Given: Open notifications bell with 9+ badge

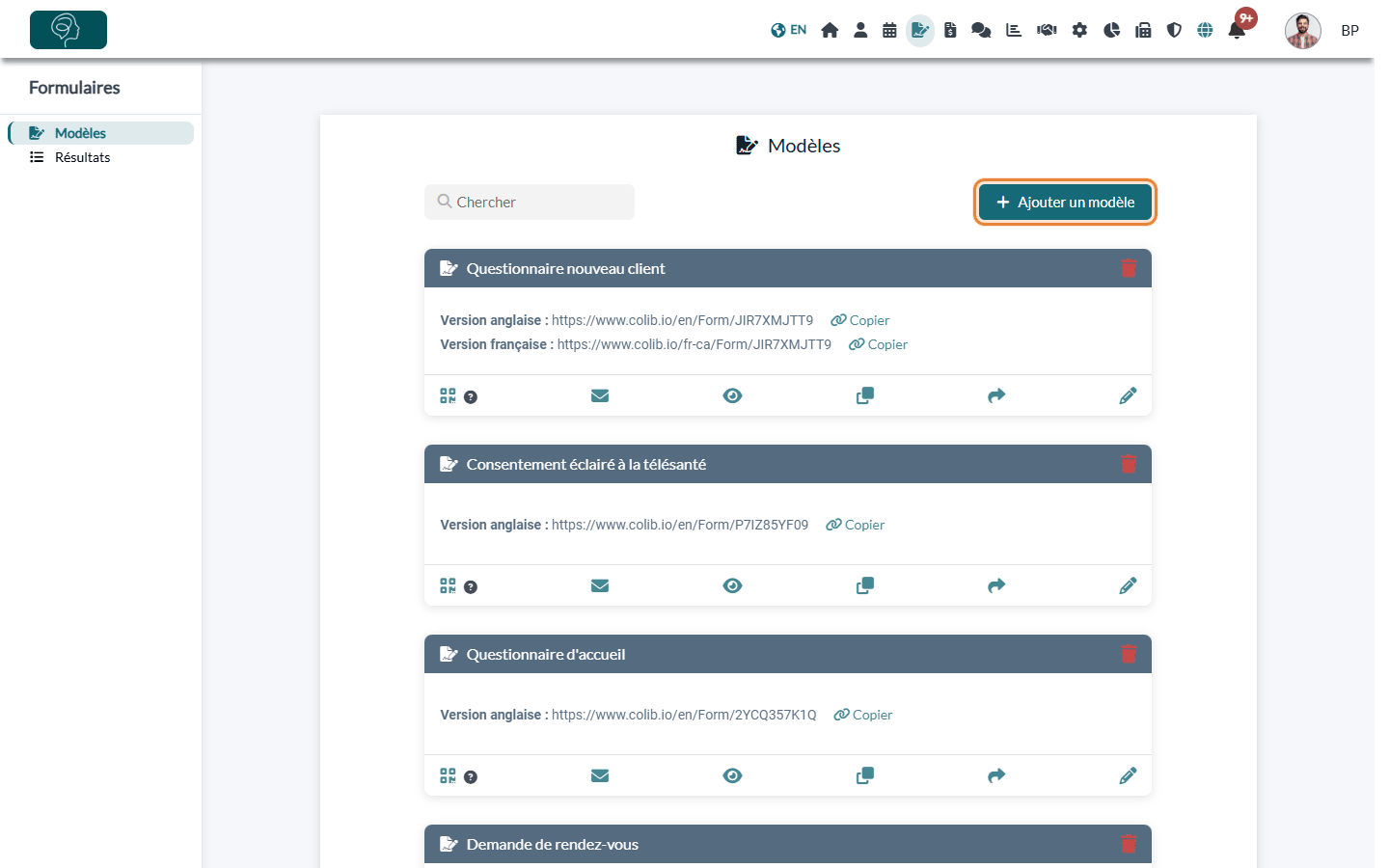Looking at the screenshot, I should click(1238, 30).
